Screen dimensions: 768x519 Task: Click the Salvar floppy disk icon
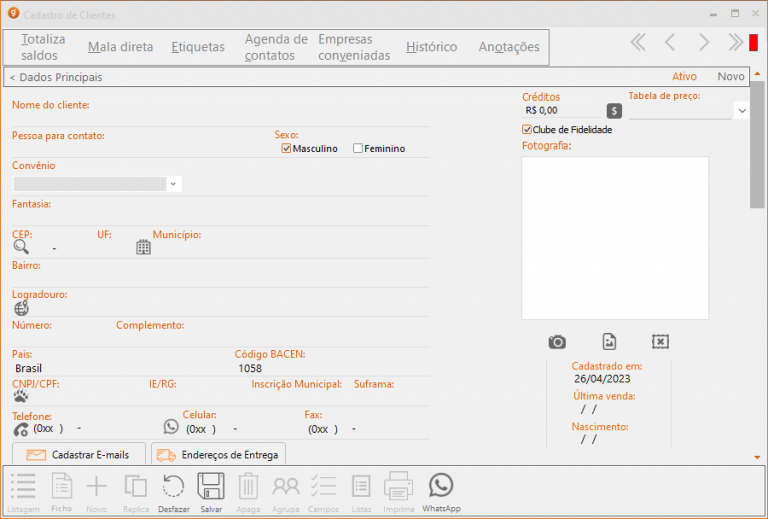click(211, 487)
